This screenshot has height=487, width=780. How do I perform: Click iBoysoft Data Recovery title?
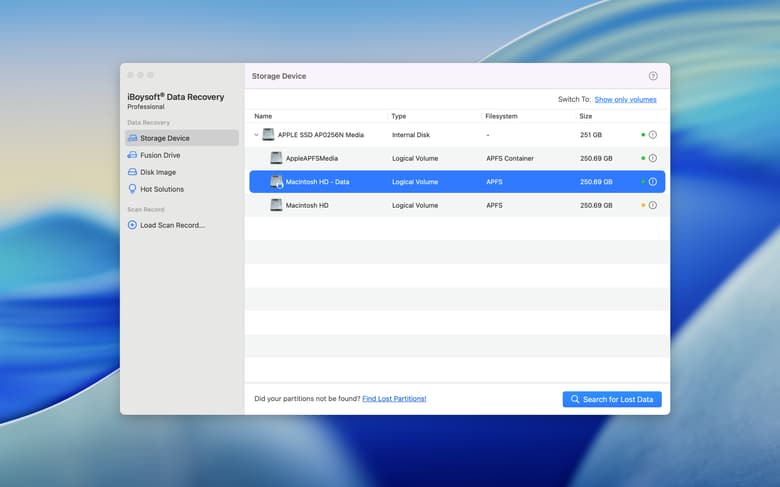coord(176,97)
